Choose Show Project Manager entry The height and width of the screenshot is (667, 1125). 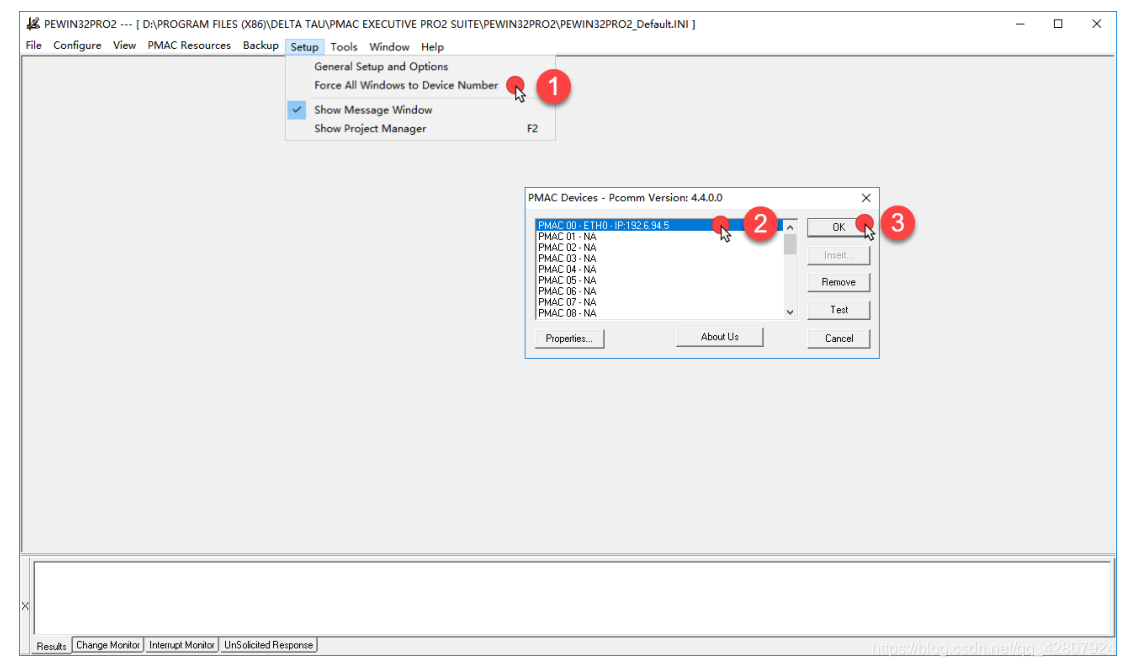coord(420,128)
